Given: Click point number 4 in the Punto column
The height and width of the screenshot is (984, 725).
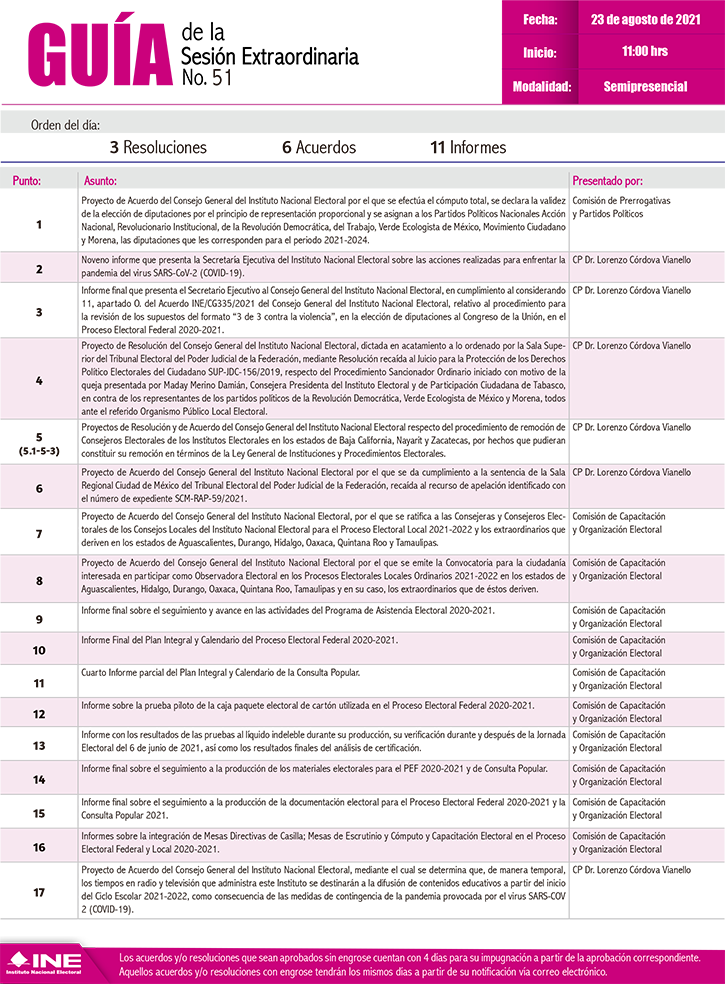Looking at the screenshot, I should pyautogui.click(x=39, y=380).
